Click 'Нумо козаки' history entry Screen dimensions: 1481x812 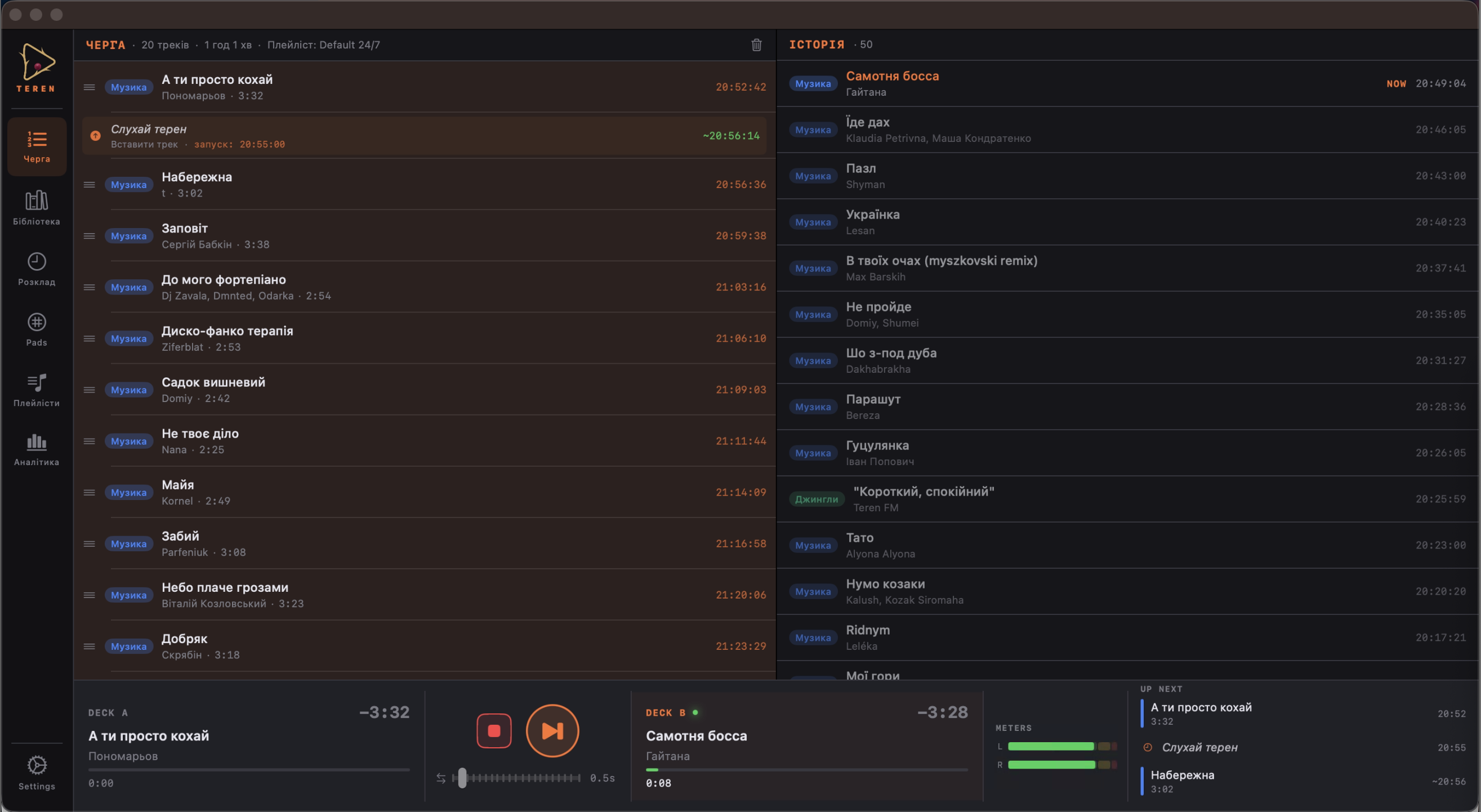[1127, 591]
